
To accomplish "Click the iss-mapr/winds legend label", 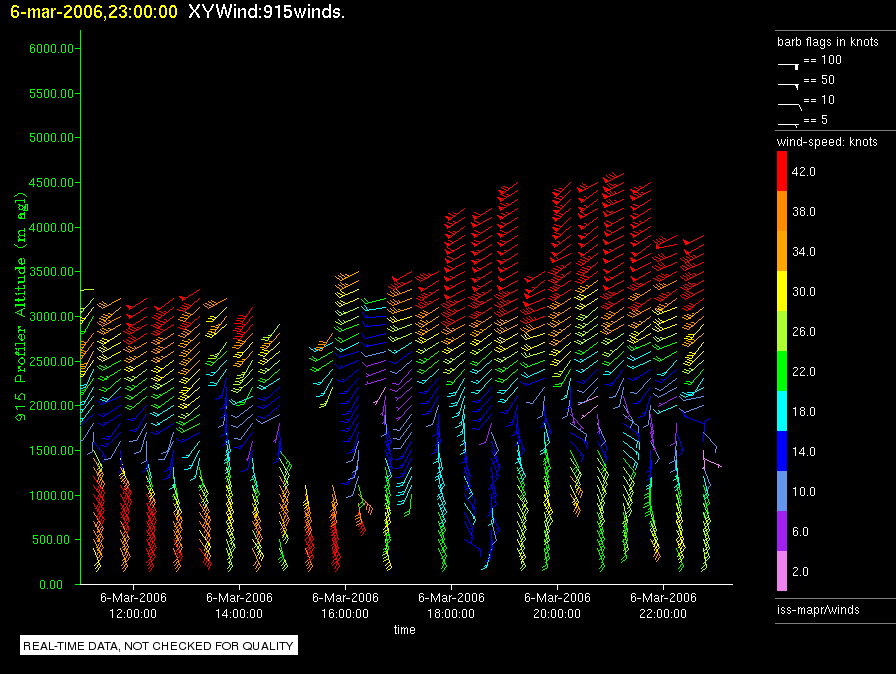I will point(818,609).
